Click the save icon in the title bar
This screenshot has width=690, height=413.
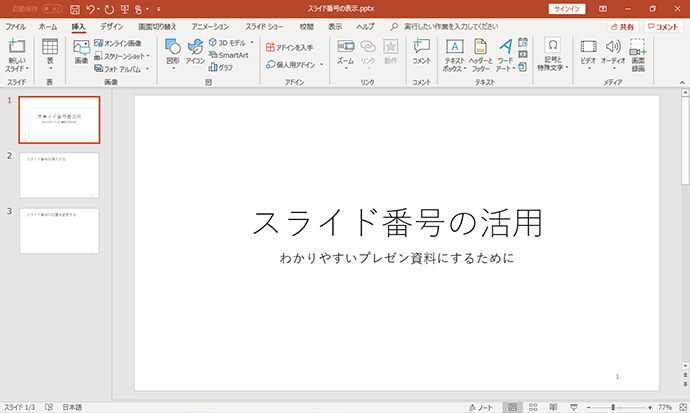click(75, 9)
